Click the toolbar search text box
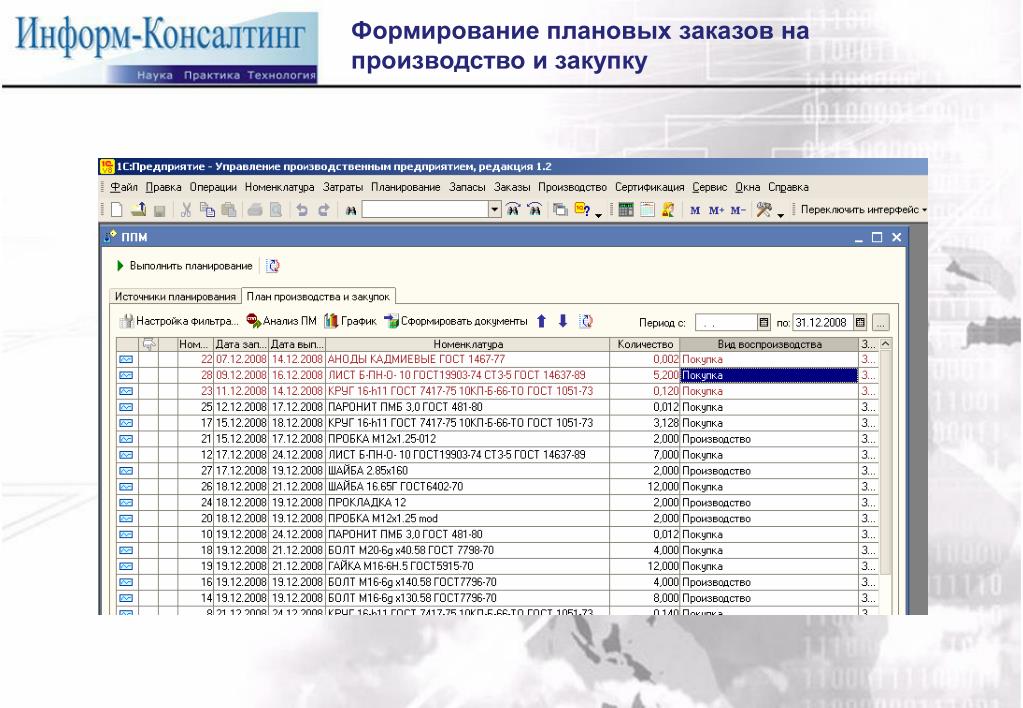1023x708 pixels. click(x=425, y=209)
